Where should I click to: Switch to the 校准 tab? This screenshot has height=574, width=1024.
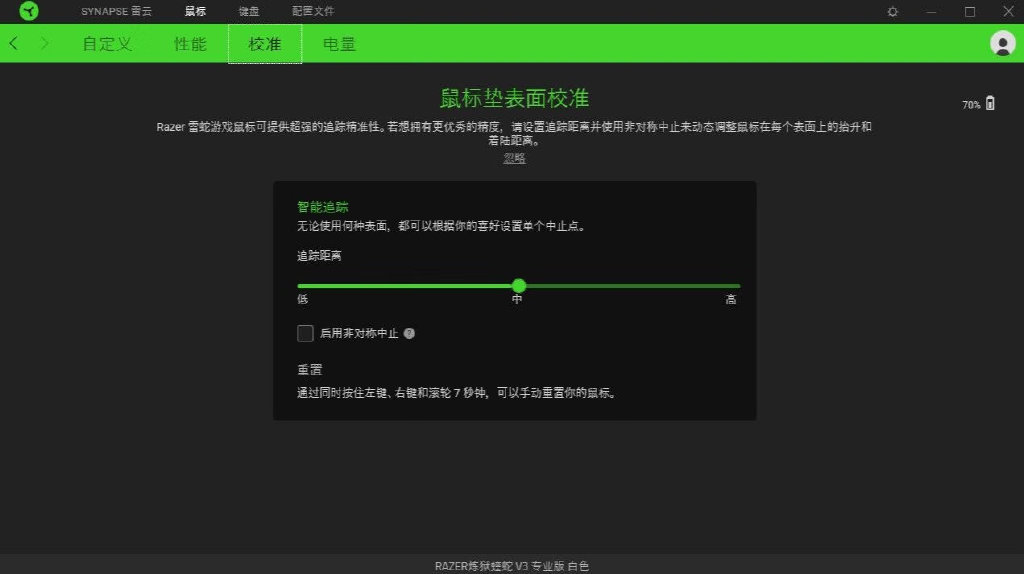264,44
